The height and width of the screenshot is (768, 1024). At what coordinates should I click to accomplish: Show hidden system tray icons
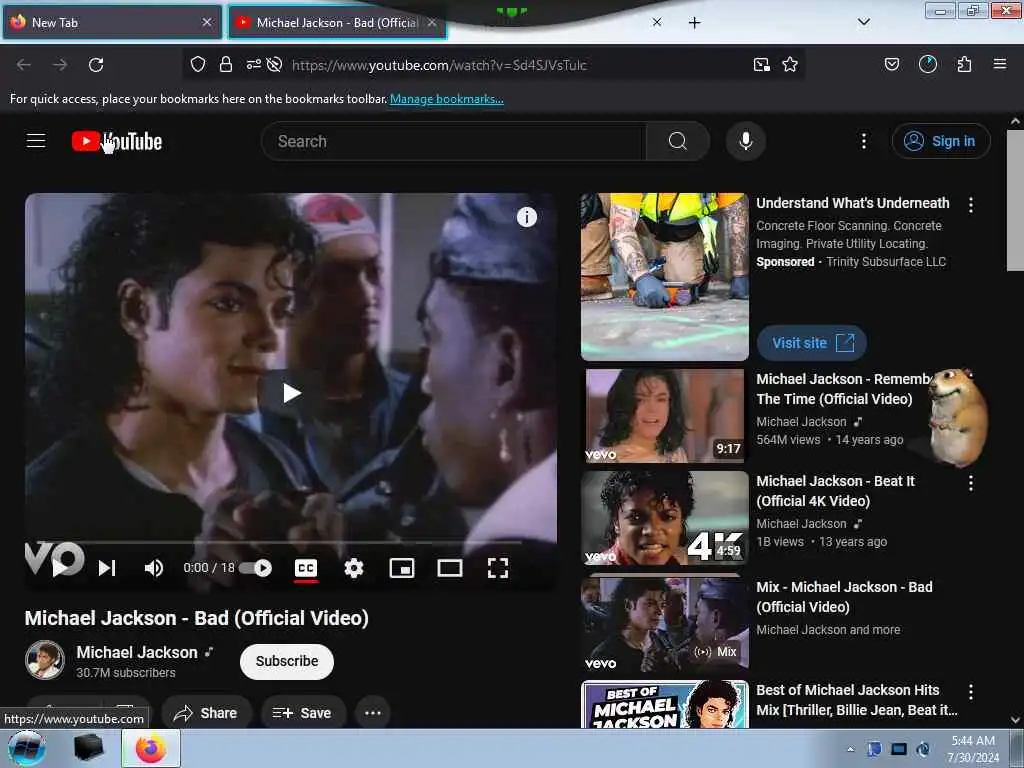coord(850,749)
